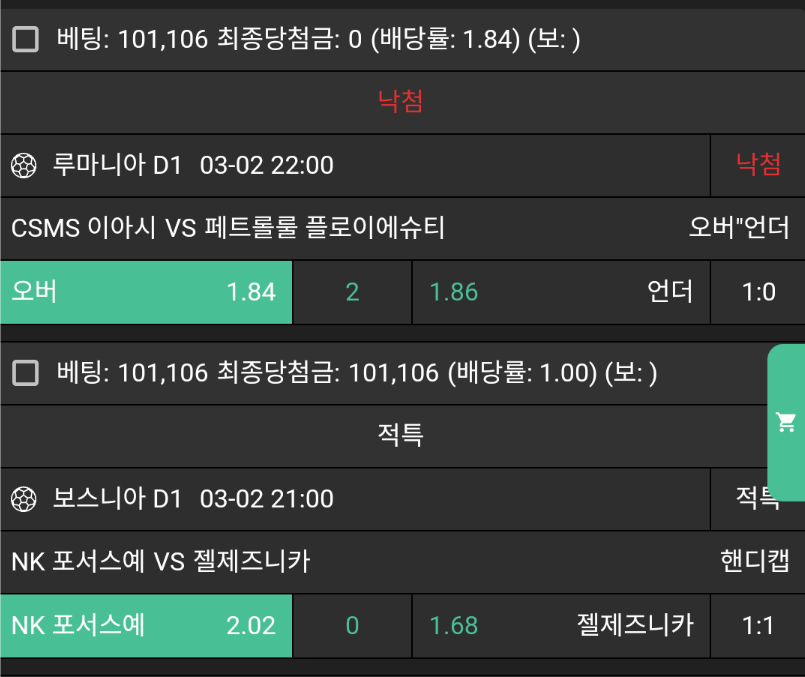The image size is (805, 677).
Task: Open the shopping cart side tab
Action: [786, 422]
